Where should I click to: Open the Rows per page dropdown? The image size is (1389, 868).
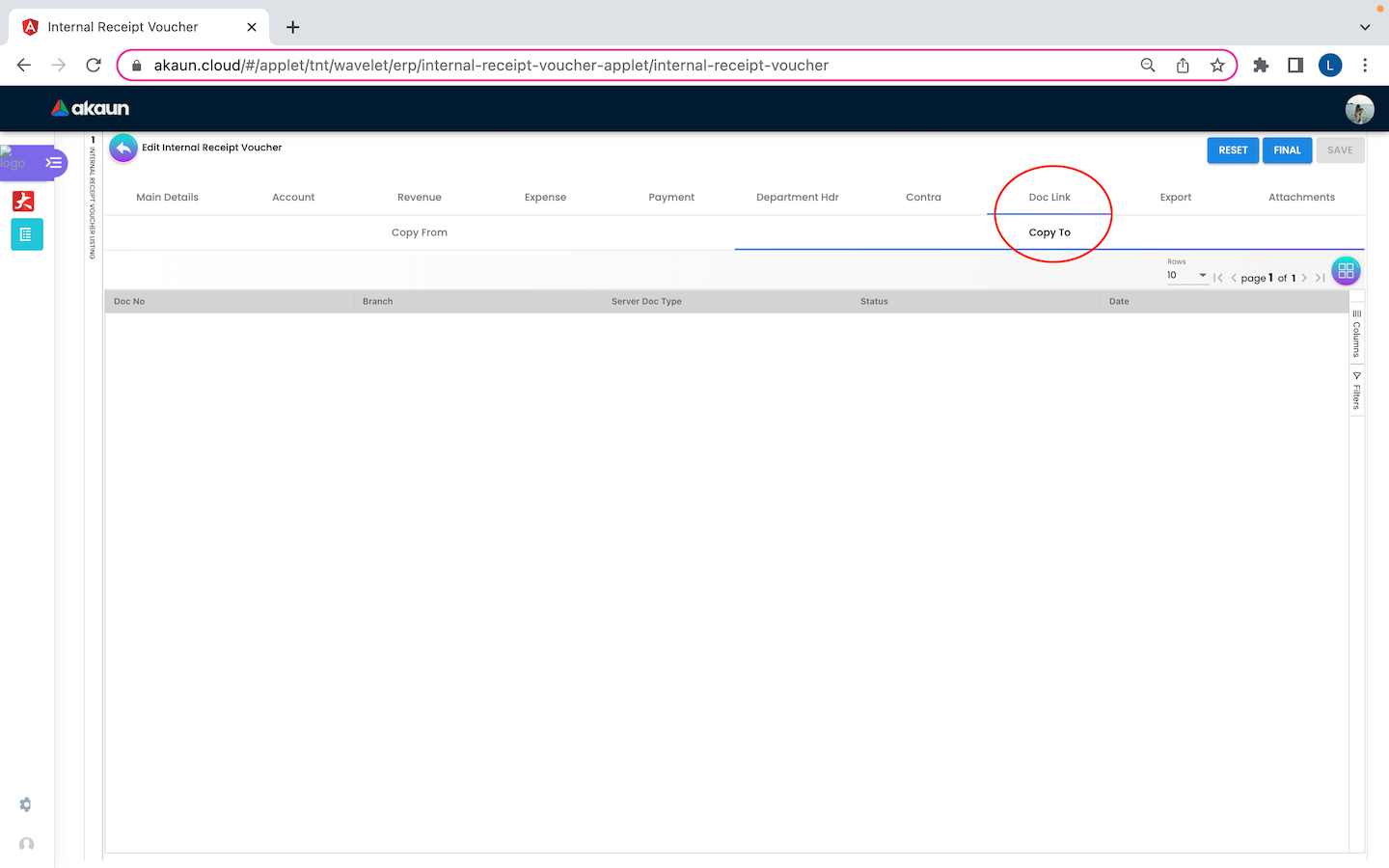1187,275
